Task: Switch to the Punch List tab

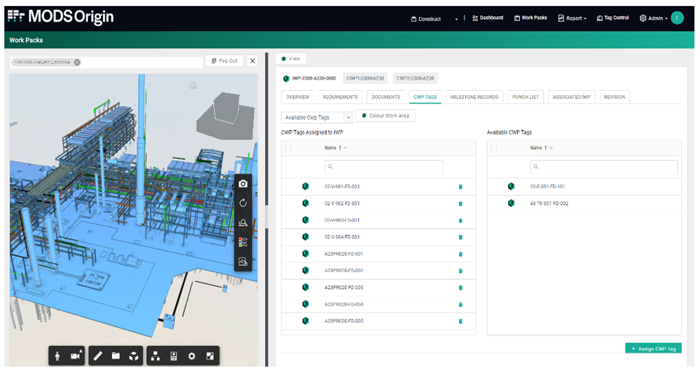Action: [x=525, y=97]
